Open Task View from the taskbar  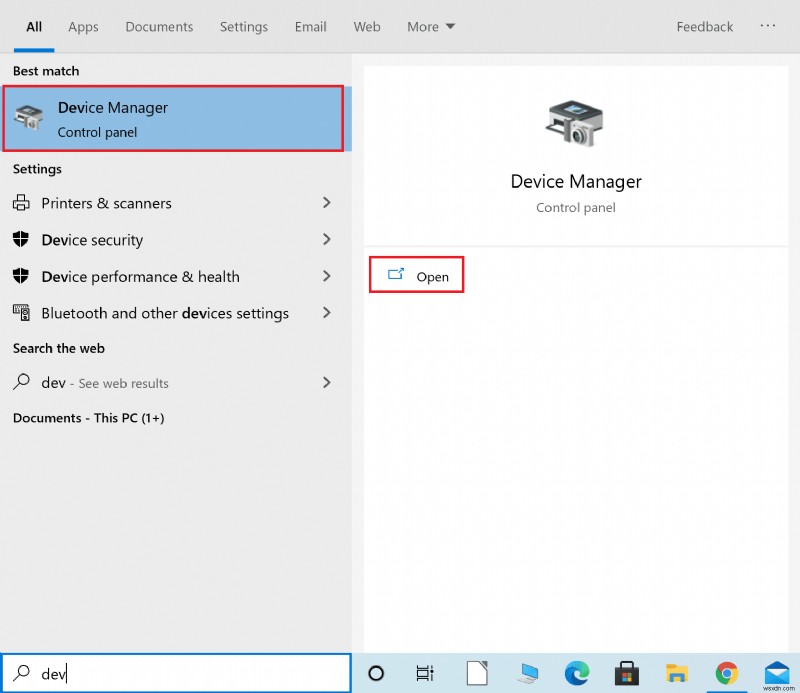point(425,673)
